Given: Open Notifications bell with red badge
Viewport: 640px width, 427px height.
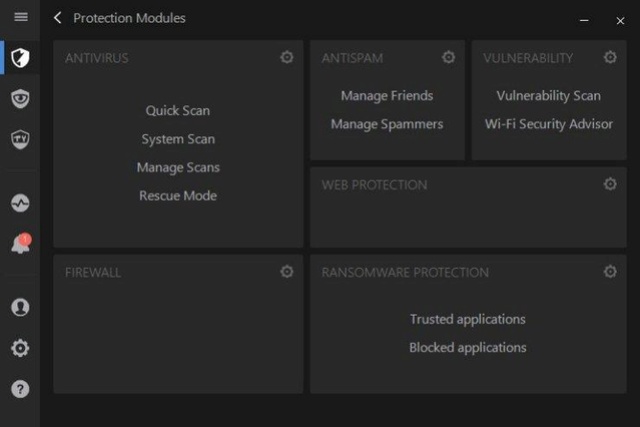Looking at the screenshot, I should (x=21, y=244).
